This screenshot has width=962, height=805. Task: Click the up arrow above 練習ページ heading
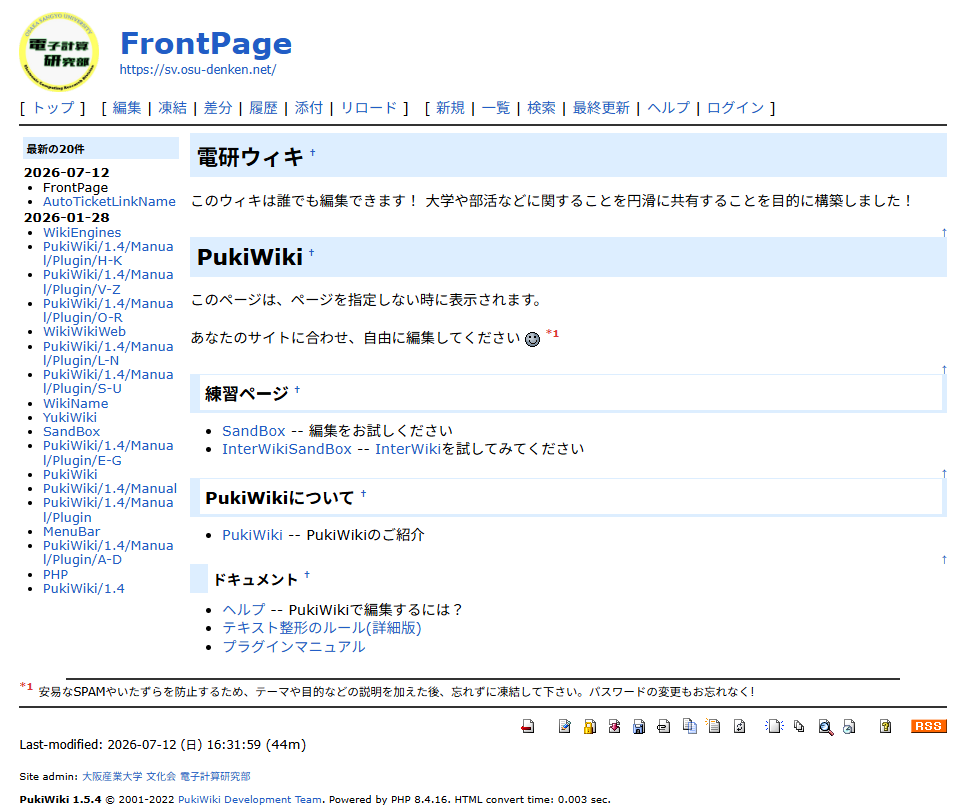click(944, 369)
